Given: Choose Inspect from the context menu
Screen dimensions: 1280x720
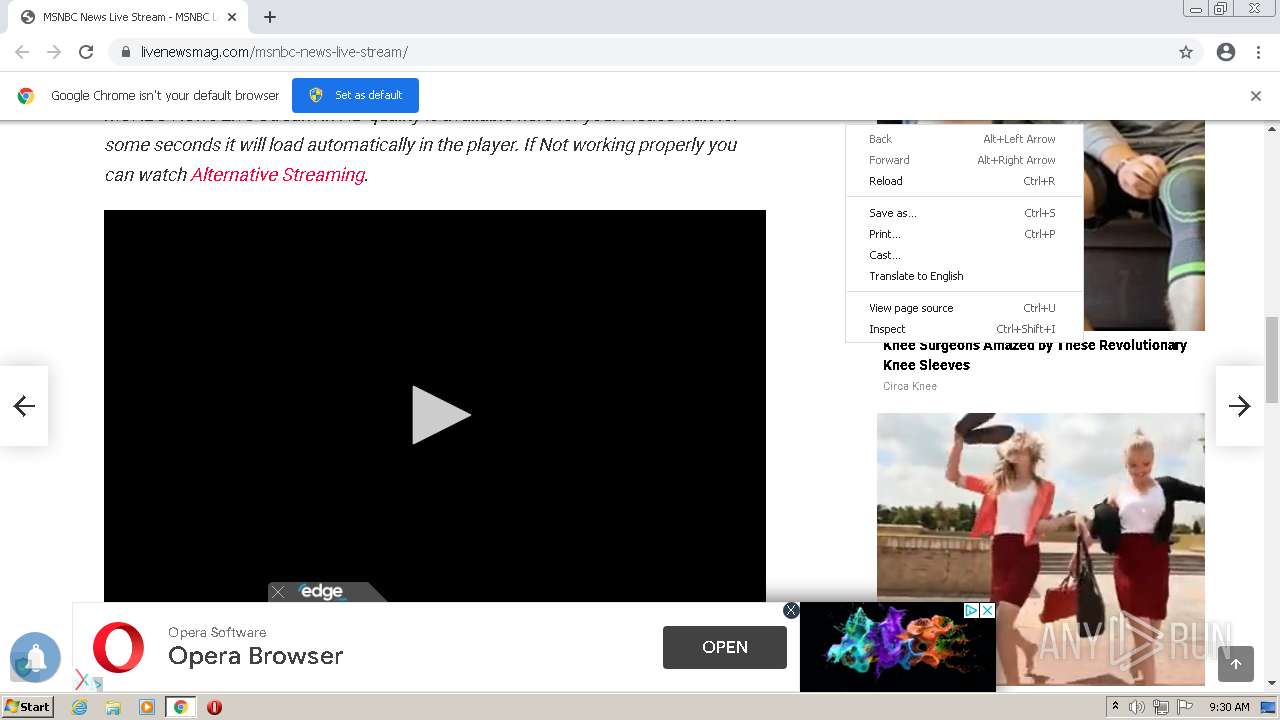Looking at the screenshot, I should point(962,329).
